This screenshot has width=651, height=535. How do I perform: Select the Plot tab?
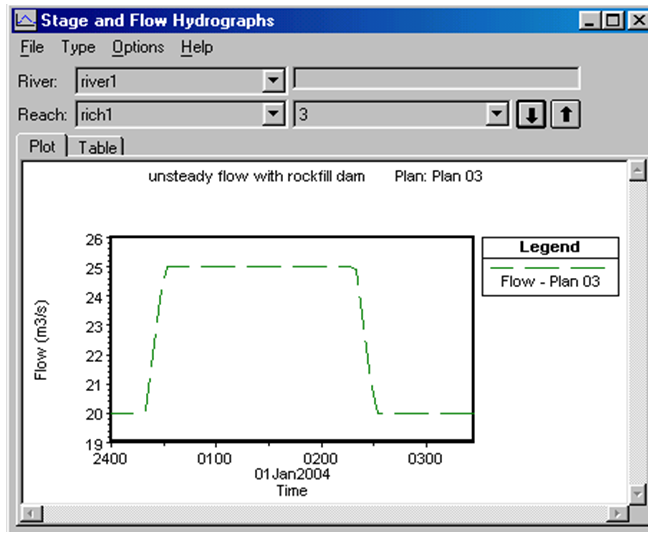[x=42, y=146]
